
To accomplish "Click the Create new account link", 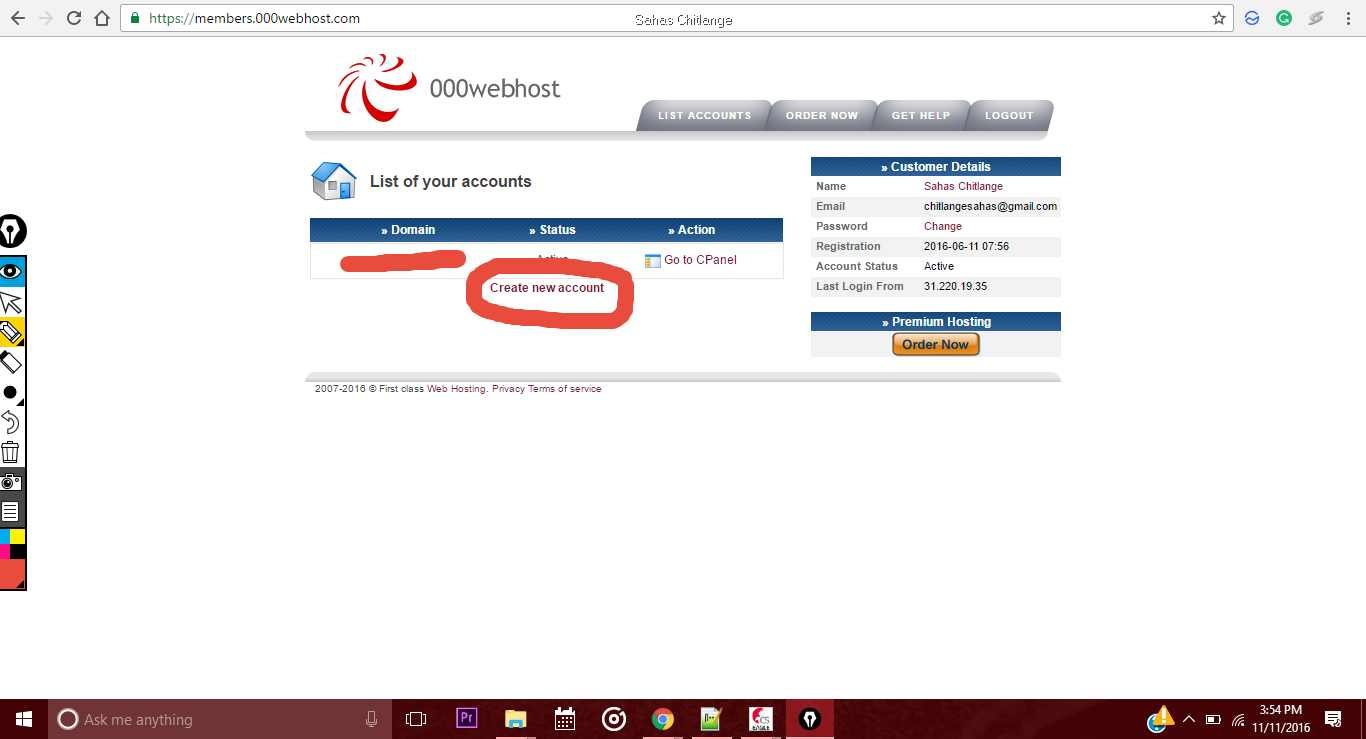I will [547, 288].
